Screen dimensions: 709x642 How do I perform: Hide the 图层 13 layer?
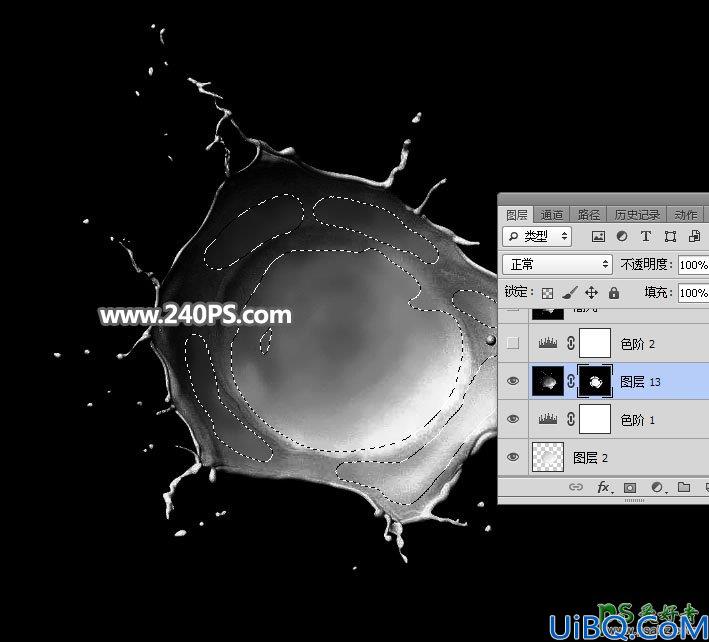(x=513, y=381)
